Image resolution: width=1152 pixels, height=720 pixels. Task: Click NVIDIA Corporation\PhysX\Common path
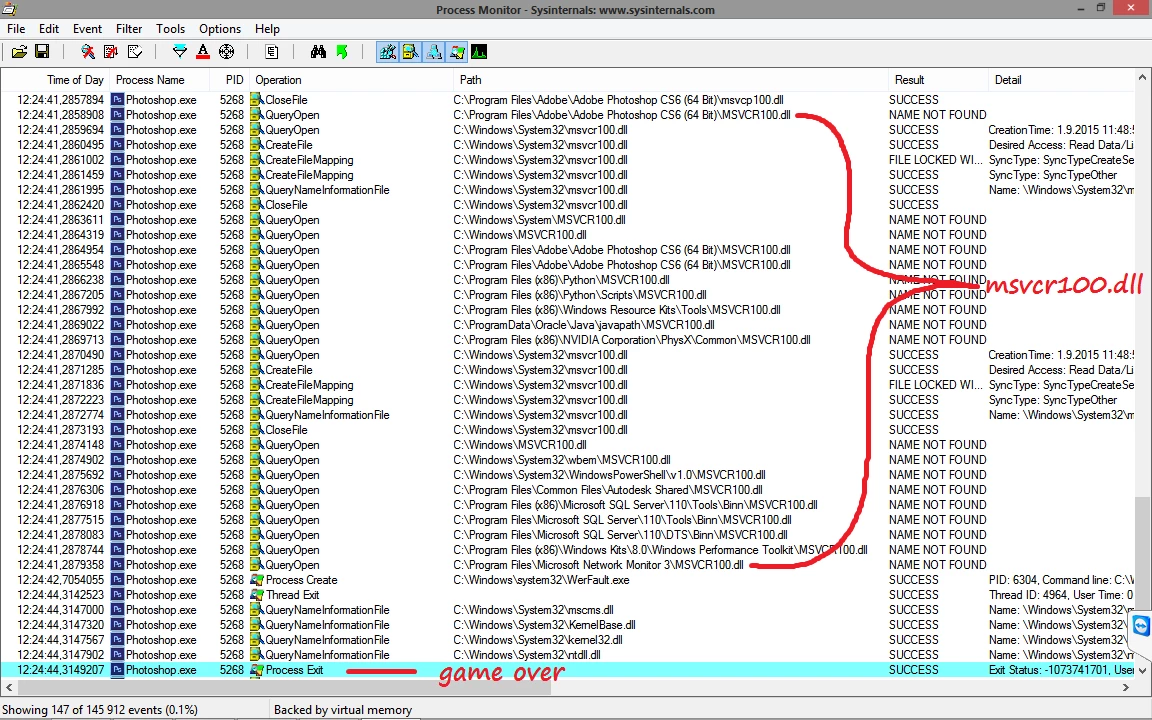[x=632, y=339]
